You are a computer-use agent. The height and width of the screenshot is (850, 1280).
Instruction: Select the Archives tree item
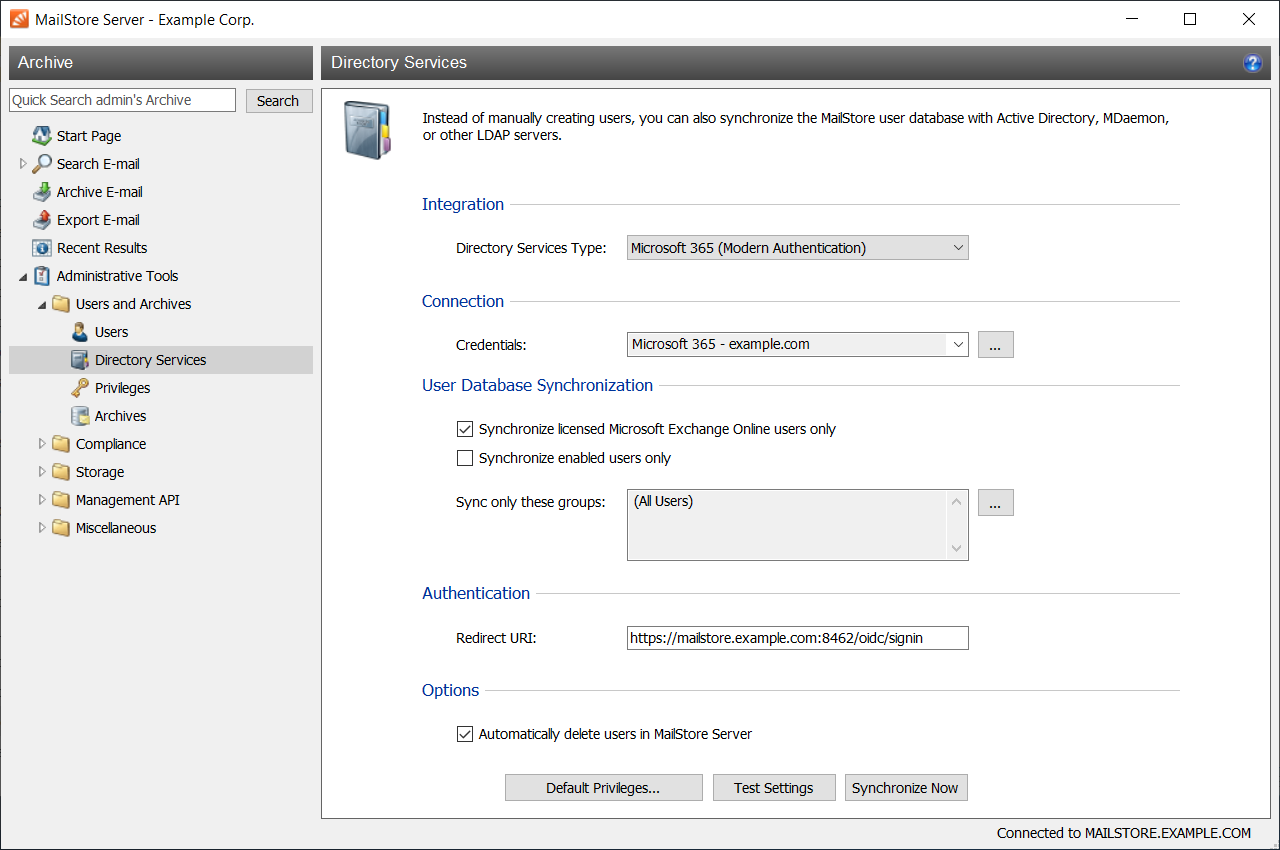[120, 416]
